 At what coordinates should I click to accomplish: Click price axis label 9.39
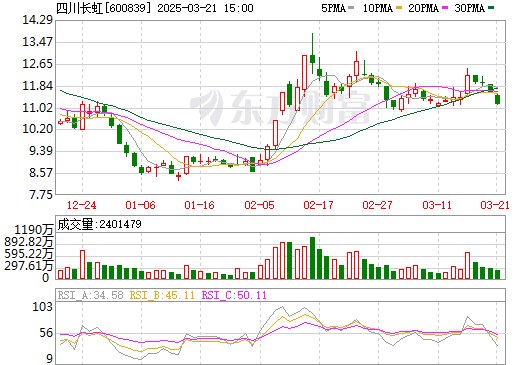point(41,151)
